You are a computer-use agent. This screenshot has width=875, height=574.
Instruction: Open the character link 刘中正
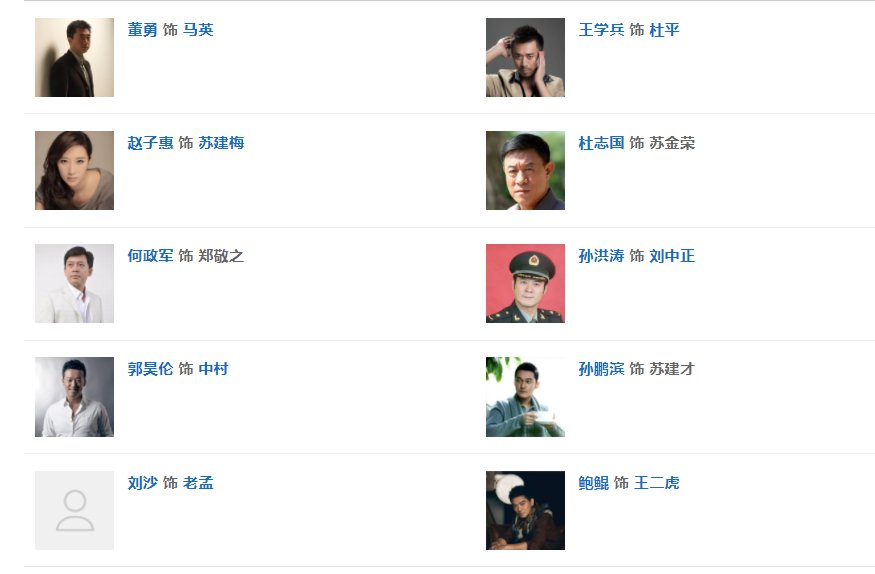pos(672,256)
